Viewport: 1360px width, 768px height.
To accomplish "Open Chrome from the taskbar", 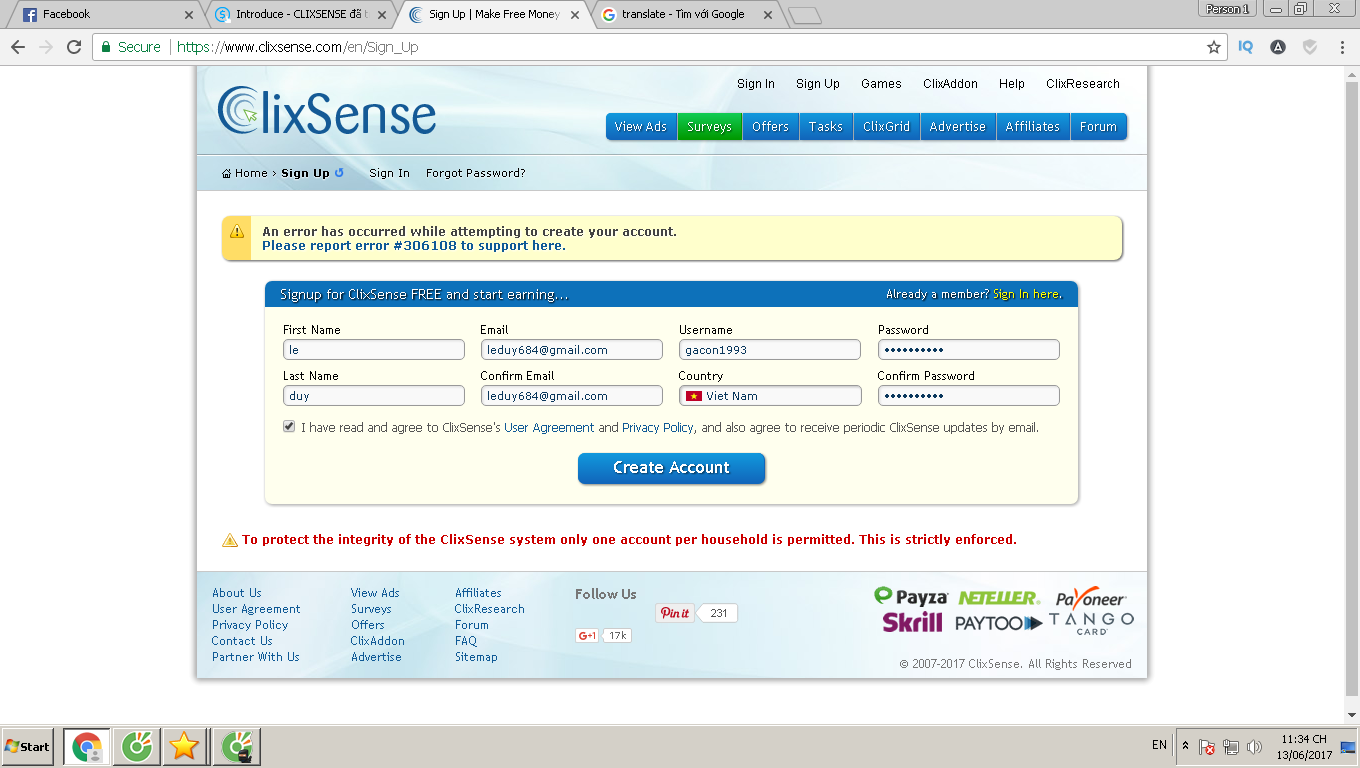I will 87,746.
